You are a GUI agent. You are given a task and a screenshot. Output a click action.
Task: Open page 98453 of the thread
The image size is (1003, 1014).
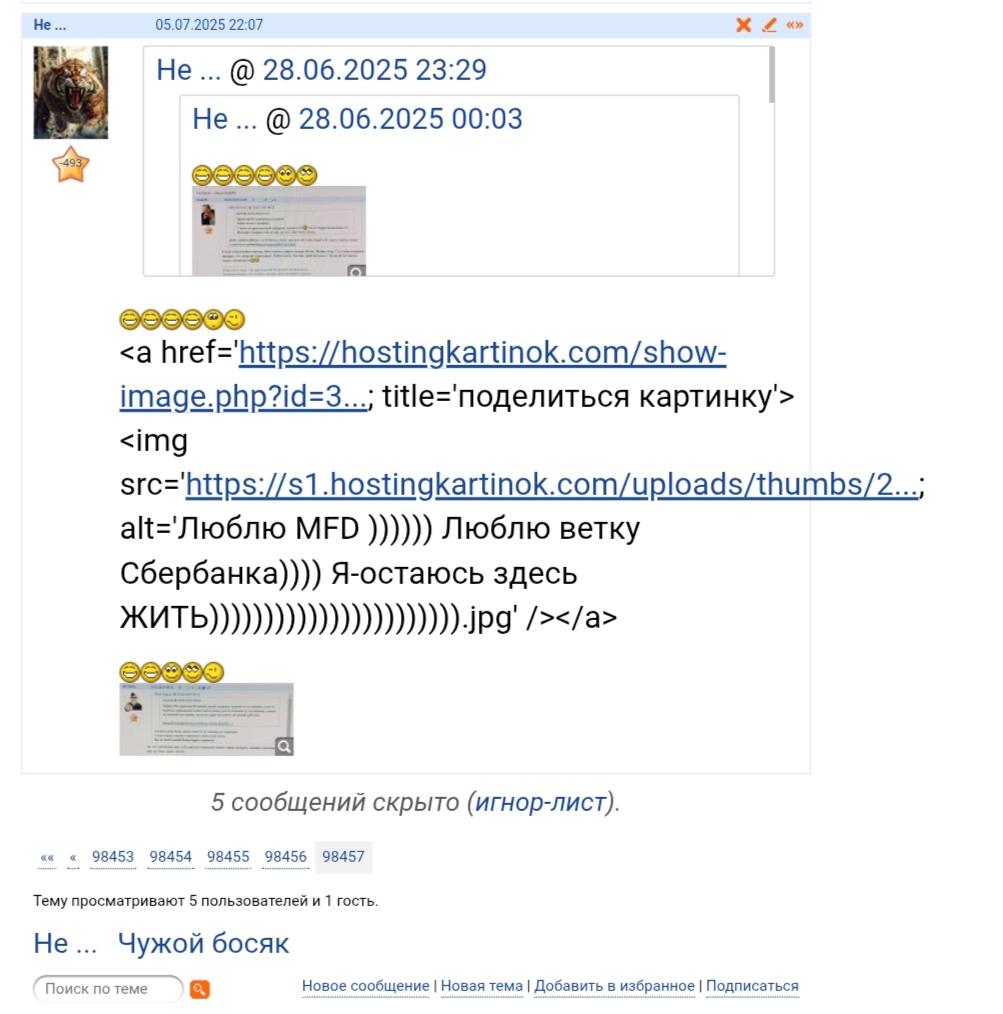pos(113,857)
